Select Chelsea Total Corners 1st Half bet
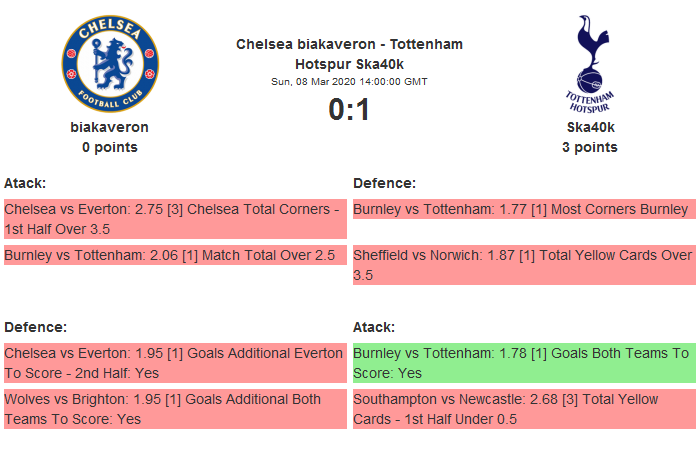 coord(174,219)
